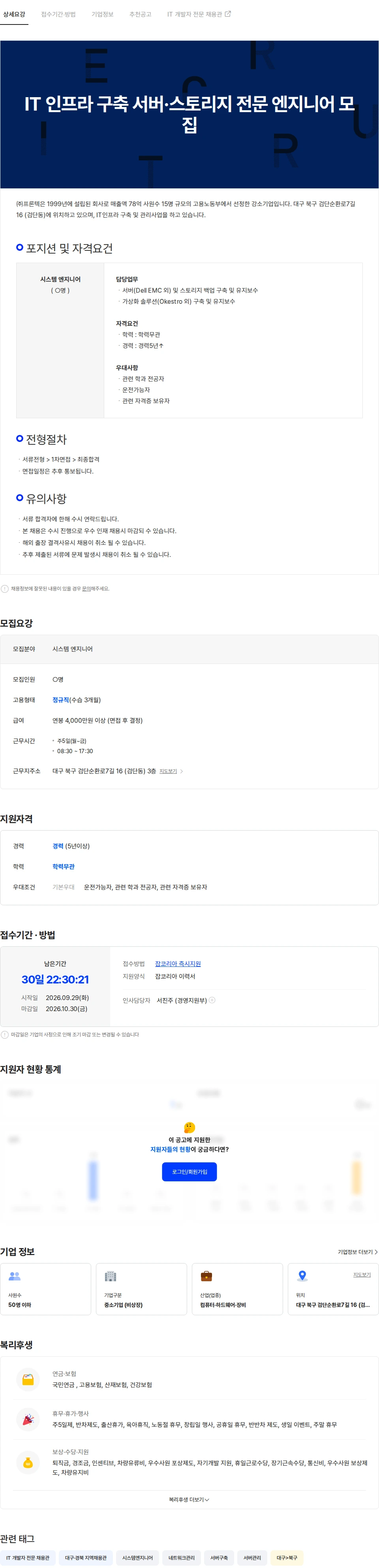Open the 접수기간·방법 tab
The height and width of the screenshot is (1568, 379).
(x=58, y=14)
